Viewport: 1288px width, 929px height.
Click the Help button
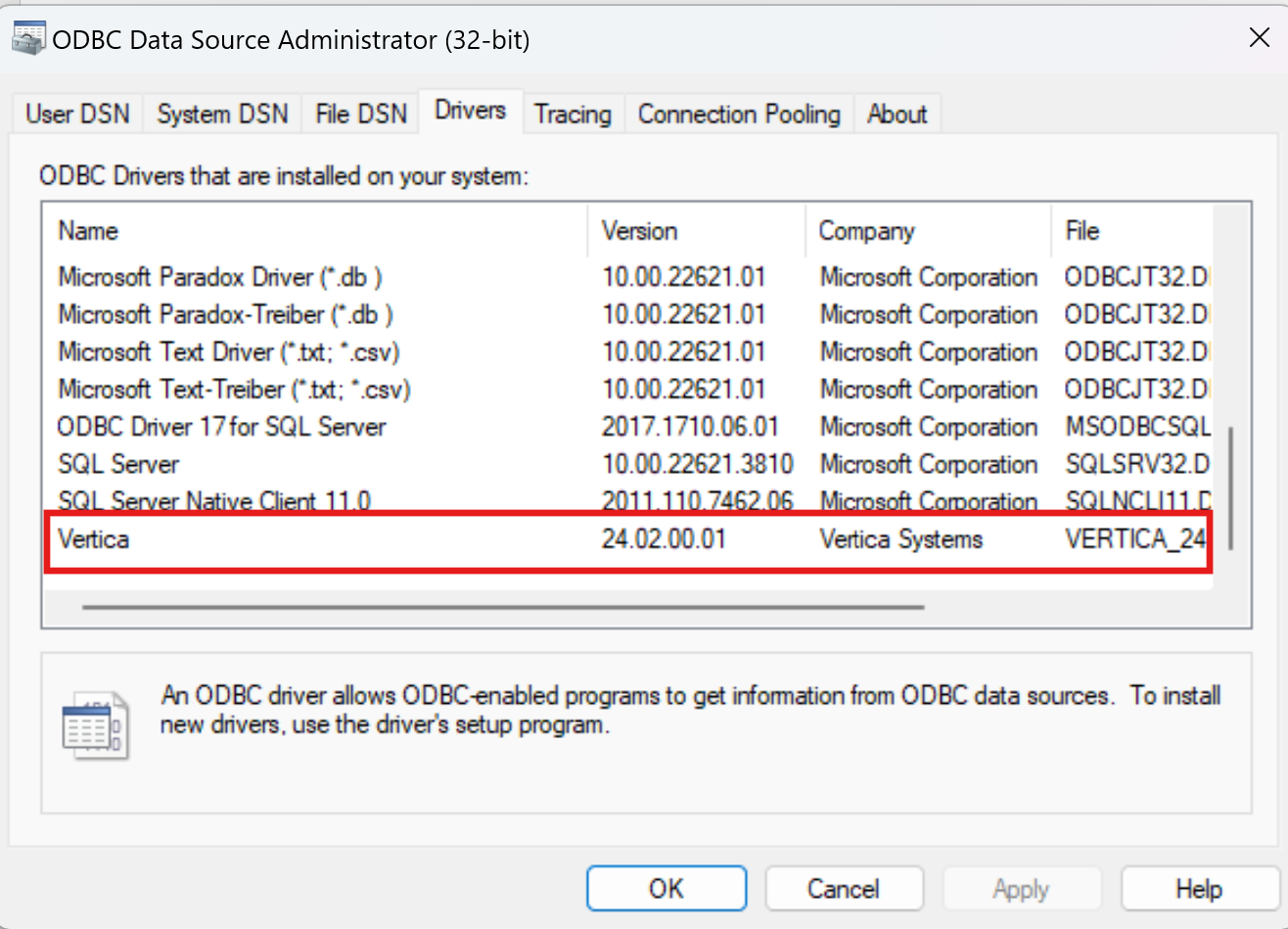point(1199,888)
